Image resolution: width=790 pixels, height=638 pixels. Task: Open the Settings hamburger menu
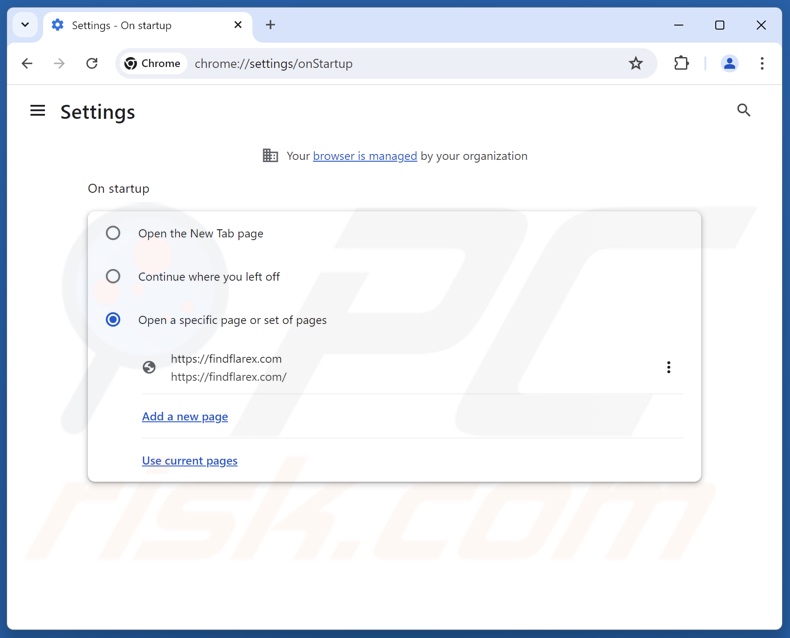tap(38, 111)
